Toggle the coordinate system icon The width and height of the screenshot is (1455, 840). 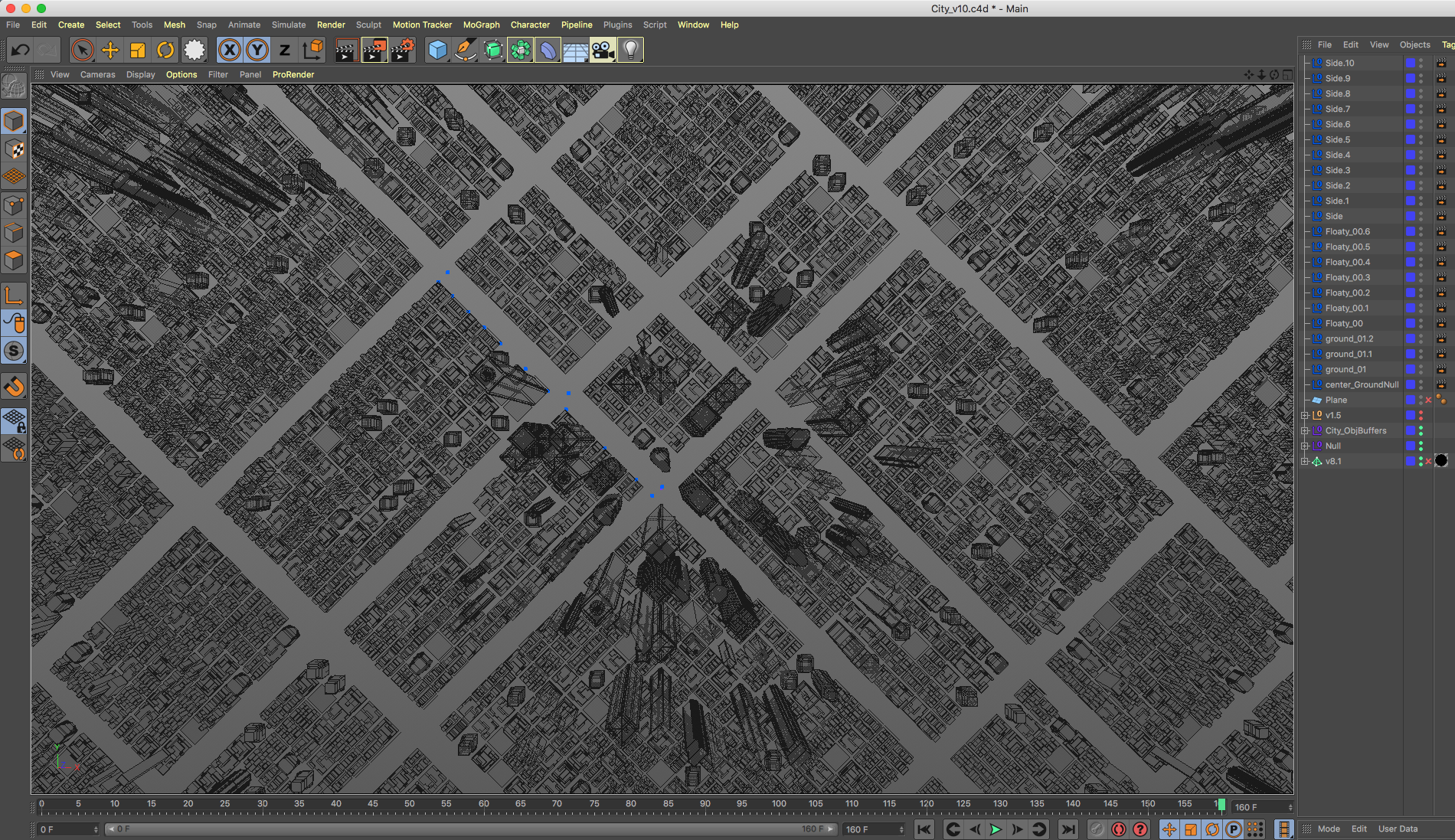click(x=312, y=51)
